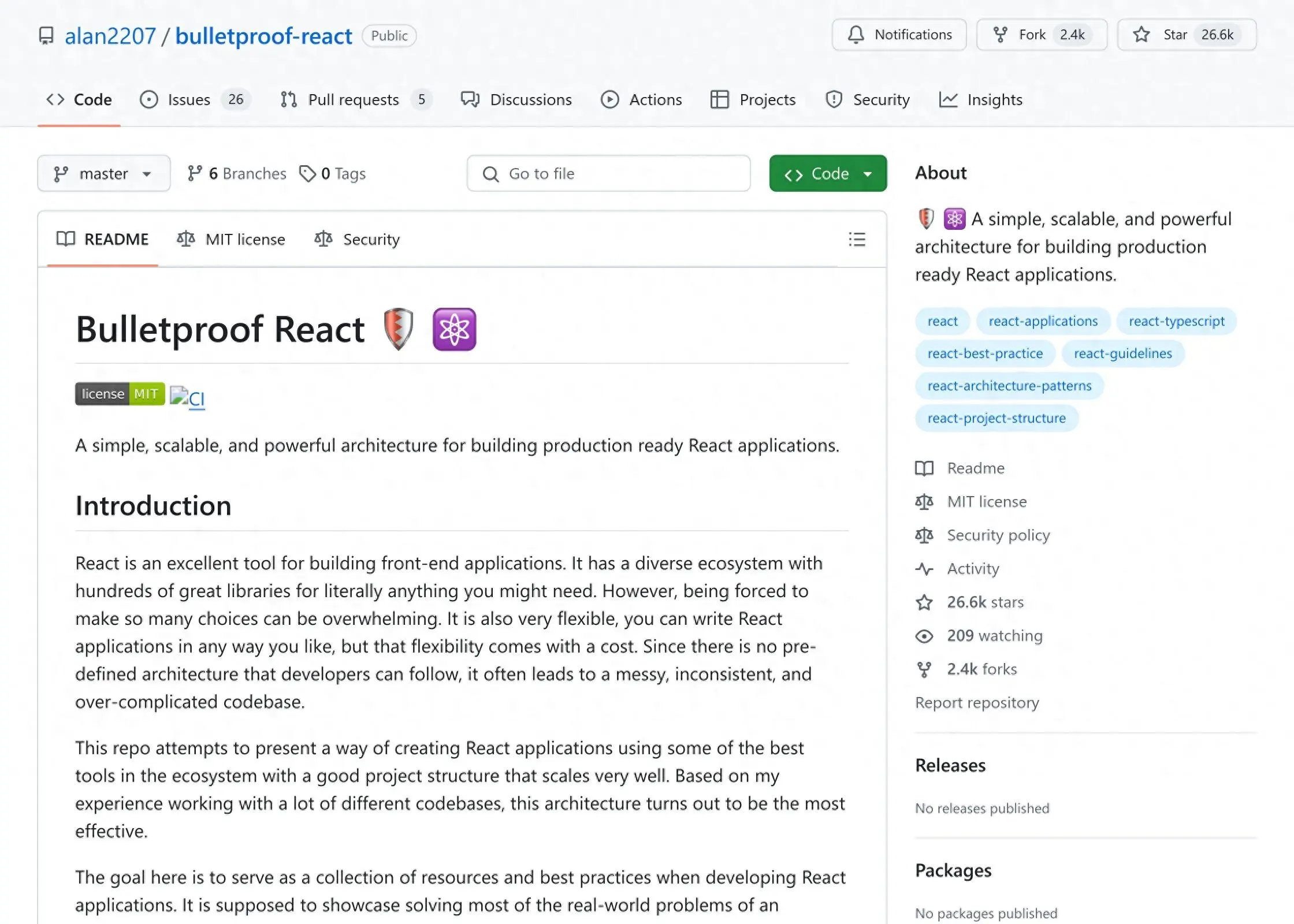This screenshot has height=924, width=1294.
Task: Click the tag icon beside 0 Tags
Action: tap(308, 173)
